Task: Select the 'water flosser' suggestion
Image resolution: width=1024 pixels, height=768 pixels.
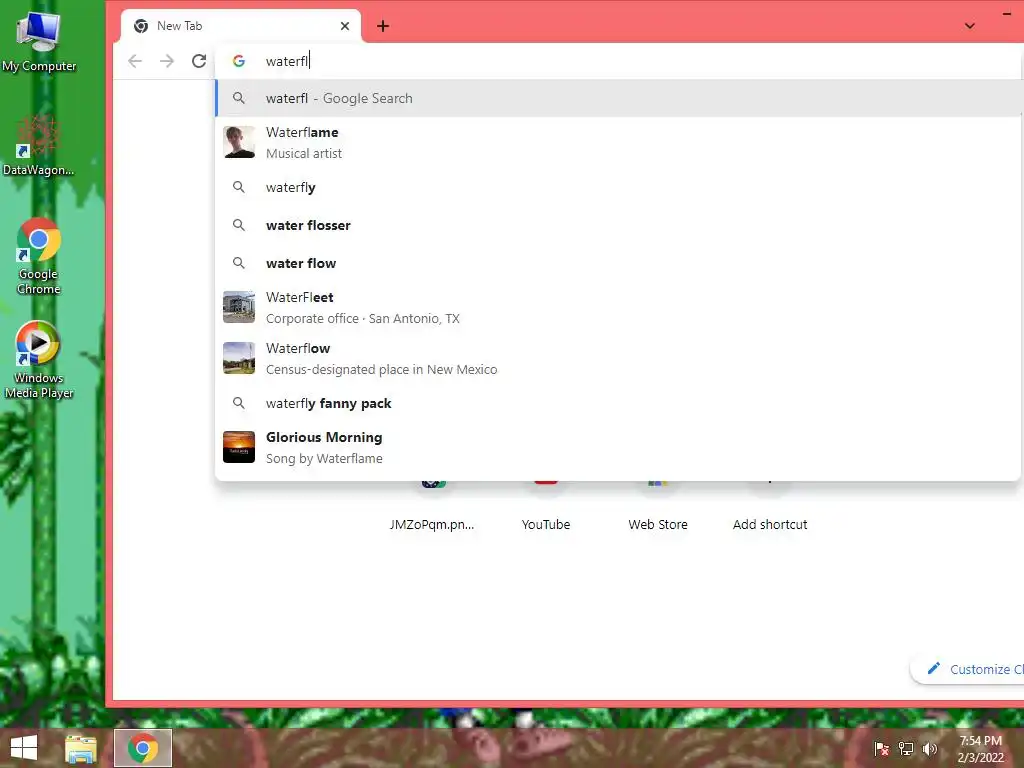Action: tap(618, 225)
